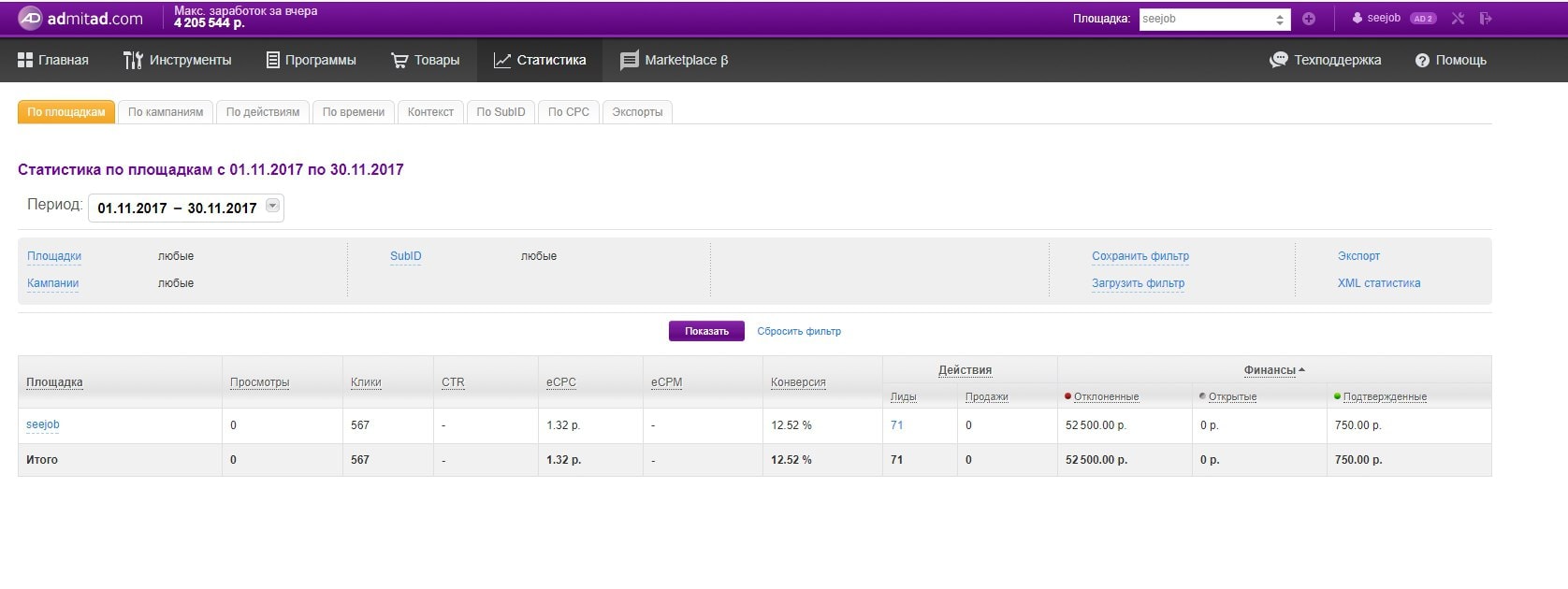The height and width of the screenshot is (589, 1568).
Task: Switch to the По SubID tab
Action: click(501, 112)
